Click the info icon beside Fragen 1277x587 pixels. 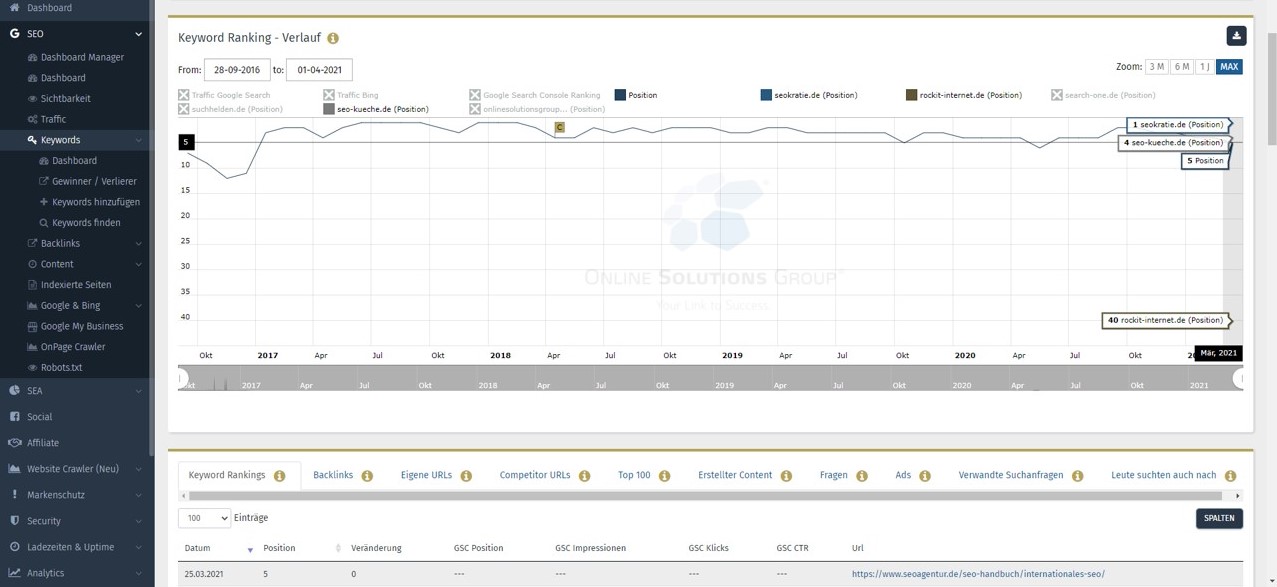pyautogui.click(x=862, y=476)
